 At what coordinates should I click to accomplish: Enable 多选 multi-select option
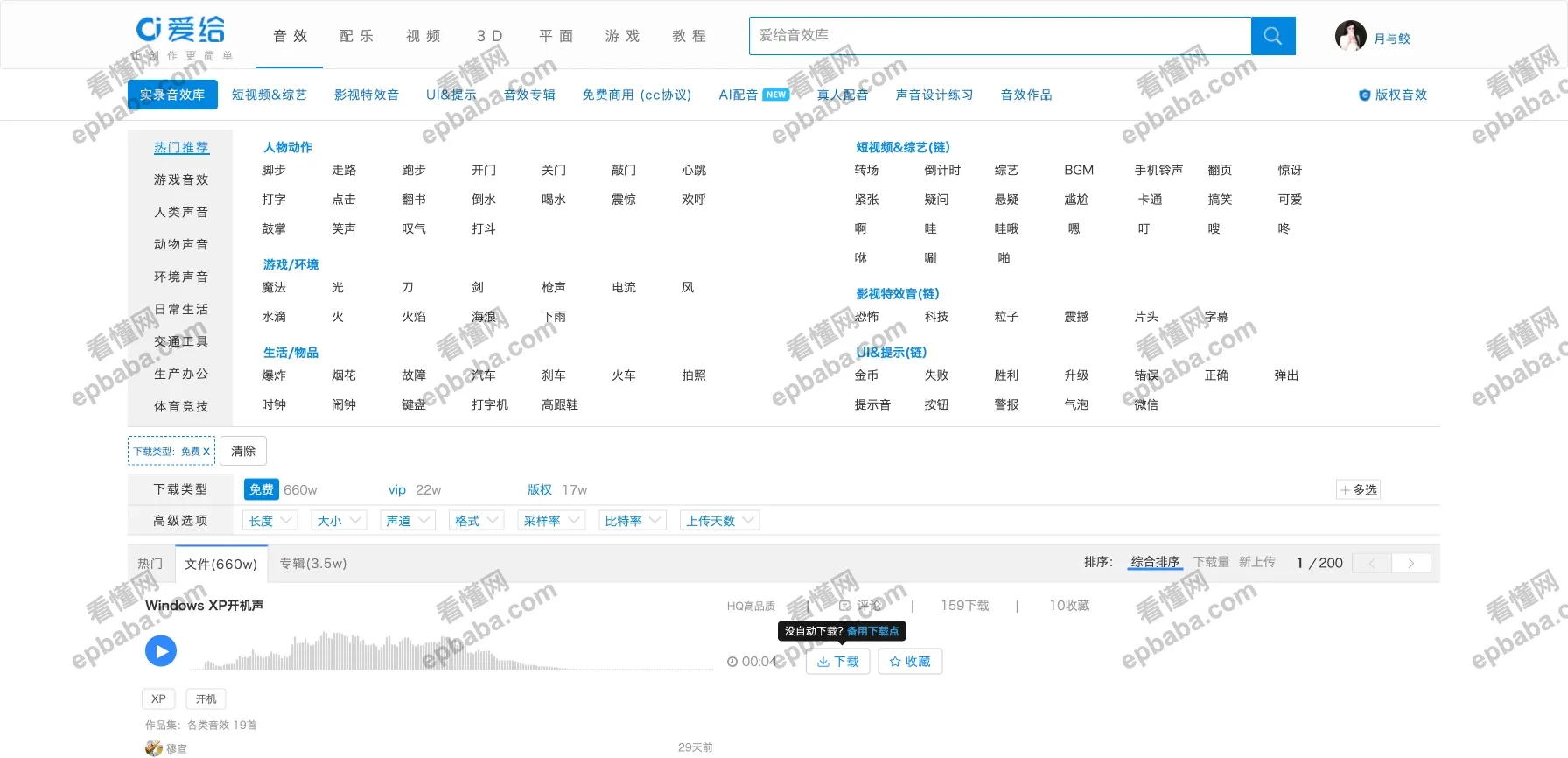coord(1358,490)
